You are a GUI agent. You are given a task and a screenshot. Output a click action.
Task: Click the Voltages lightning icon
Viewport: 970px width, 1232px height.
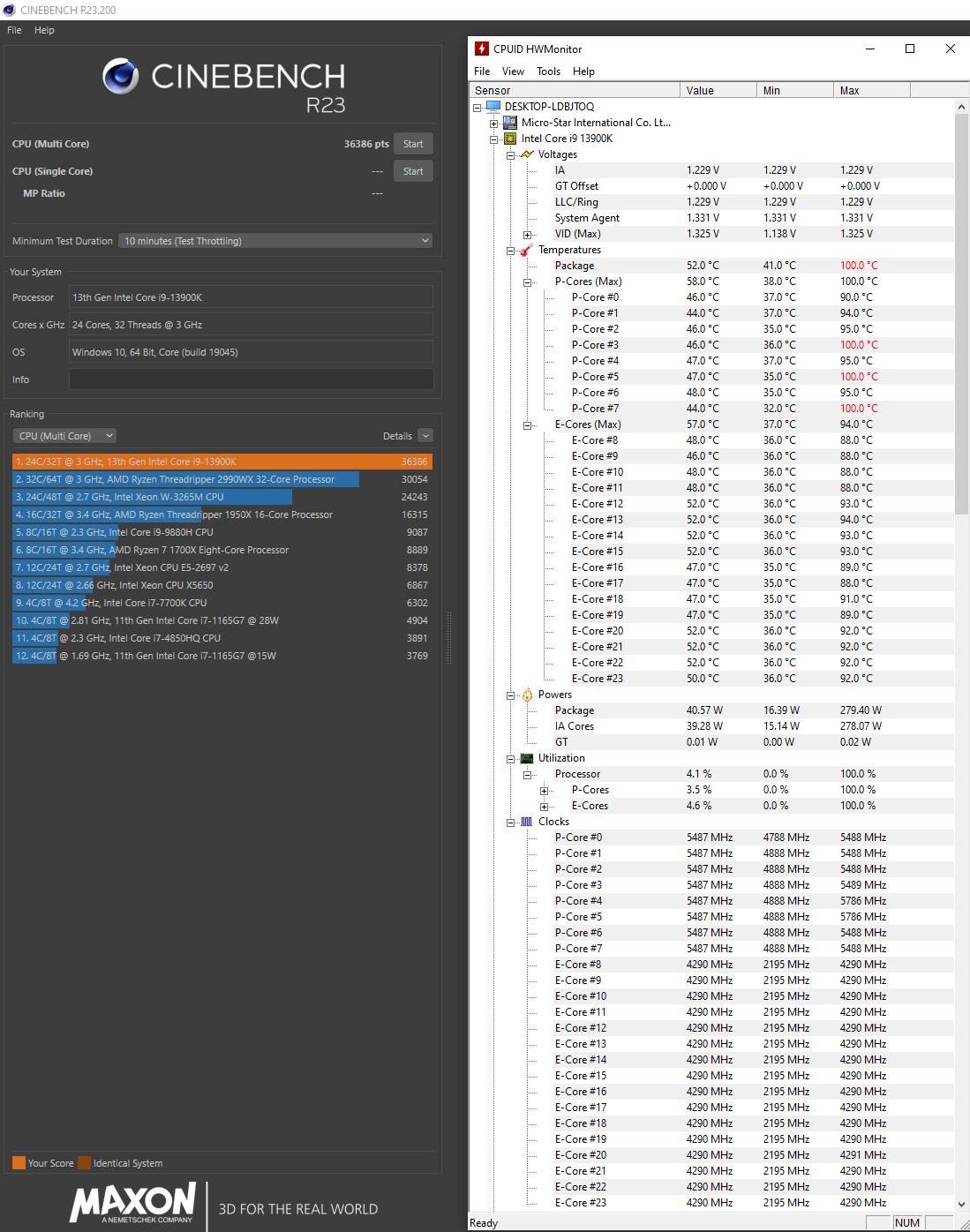coord(527,154)
